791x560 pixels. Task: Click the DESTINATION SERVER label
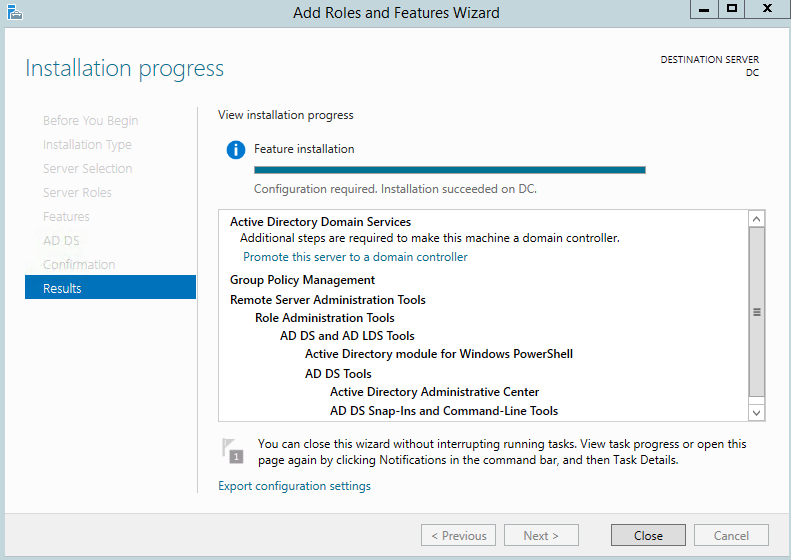710,60
